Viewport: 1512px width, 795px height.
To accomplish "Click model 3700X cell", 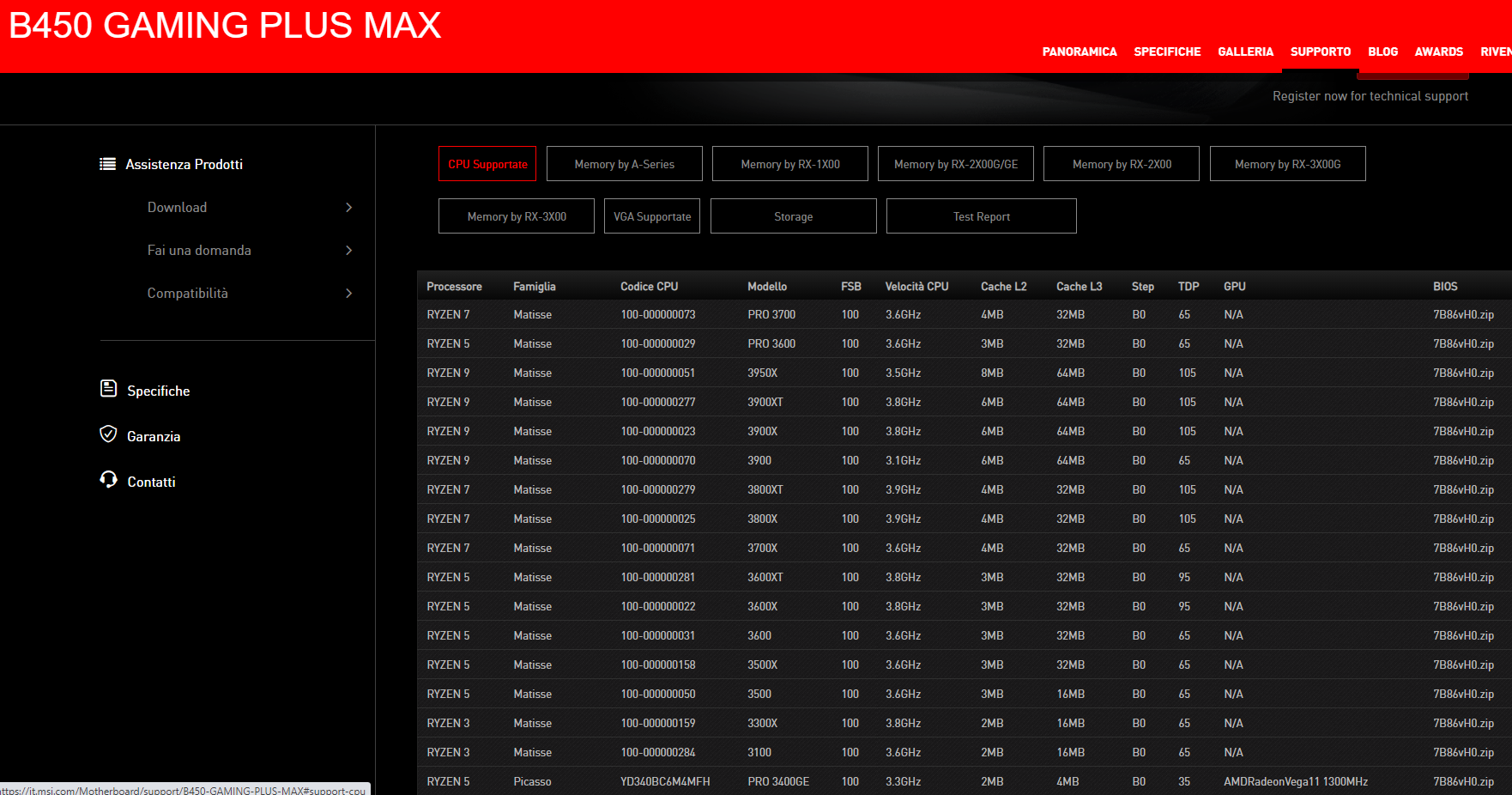I will (x=762, y=548).
